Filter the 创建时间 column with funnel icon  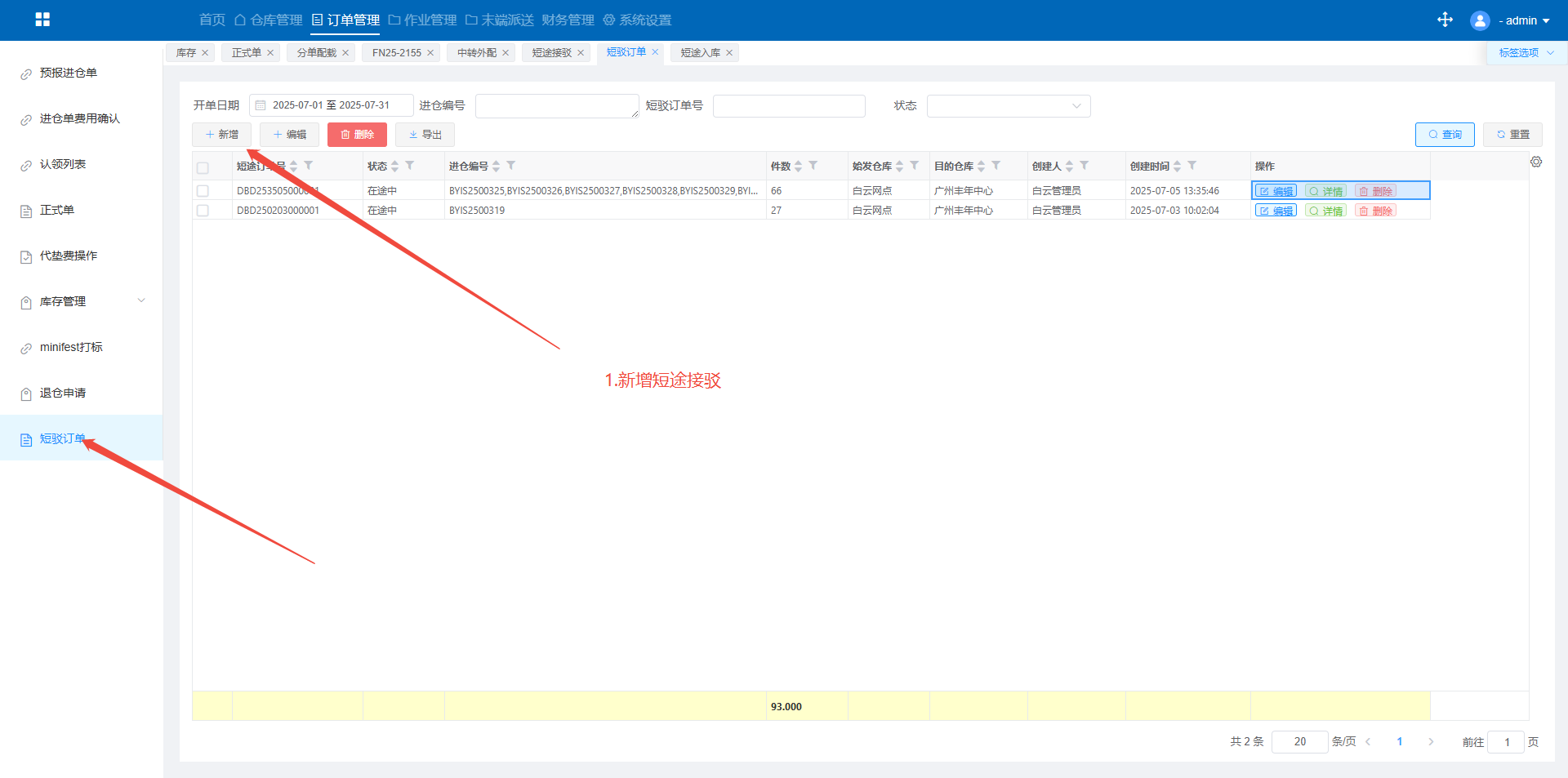pyautogui.click(x=1192, y=166)
